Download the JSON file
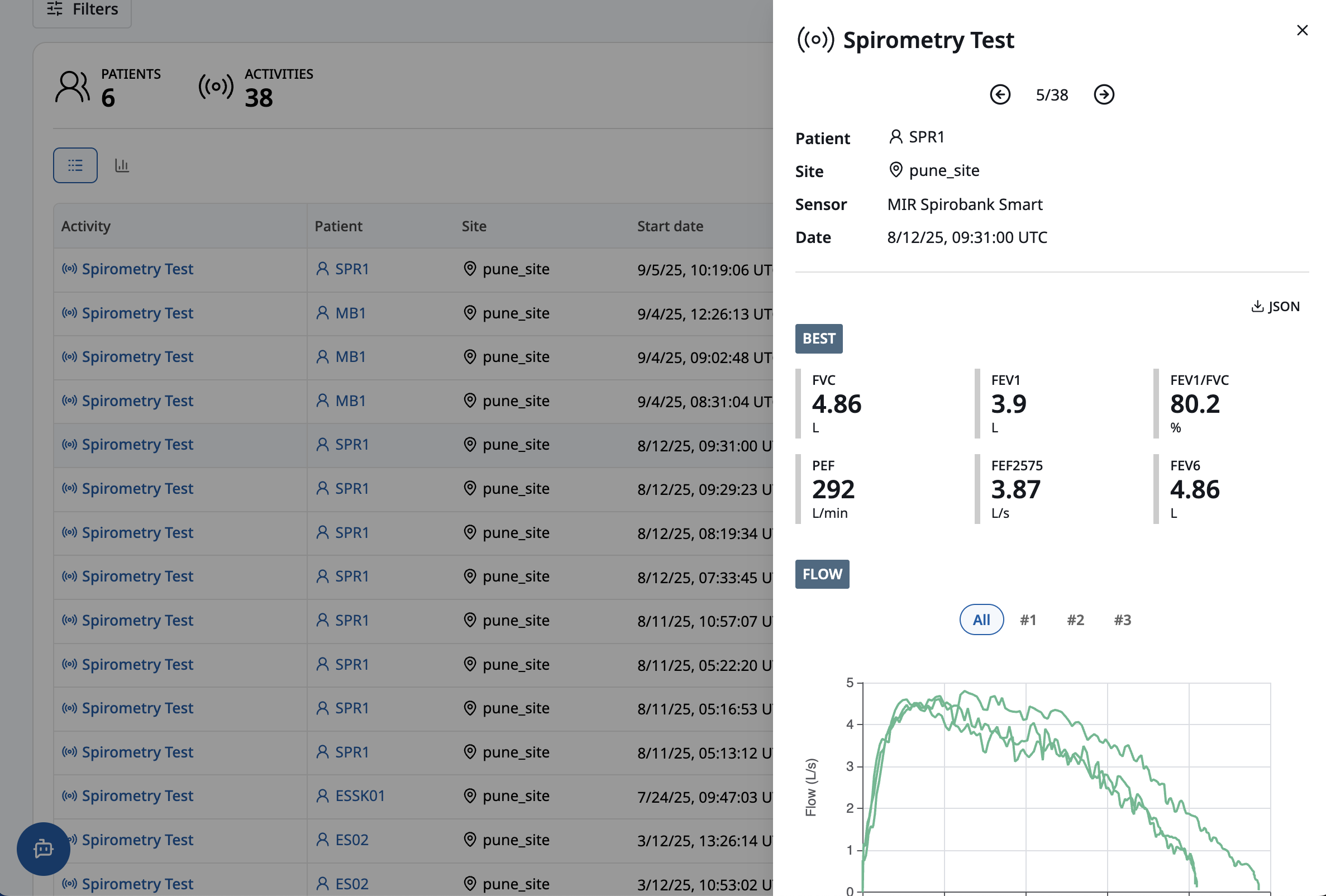Image resolution: width=1326 pixels, height=896 pixels. (x=1275, y=307)
